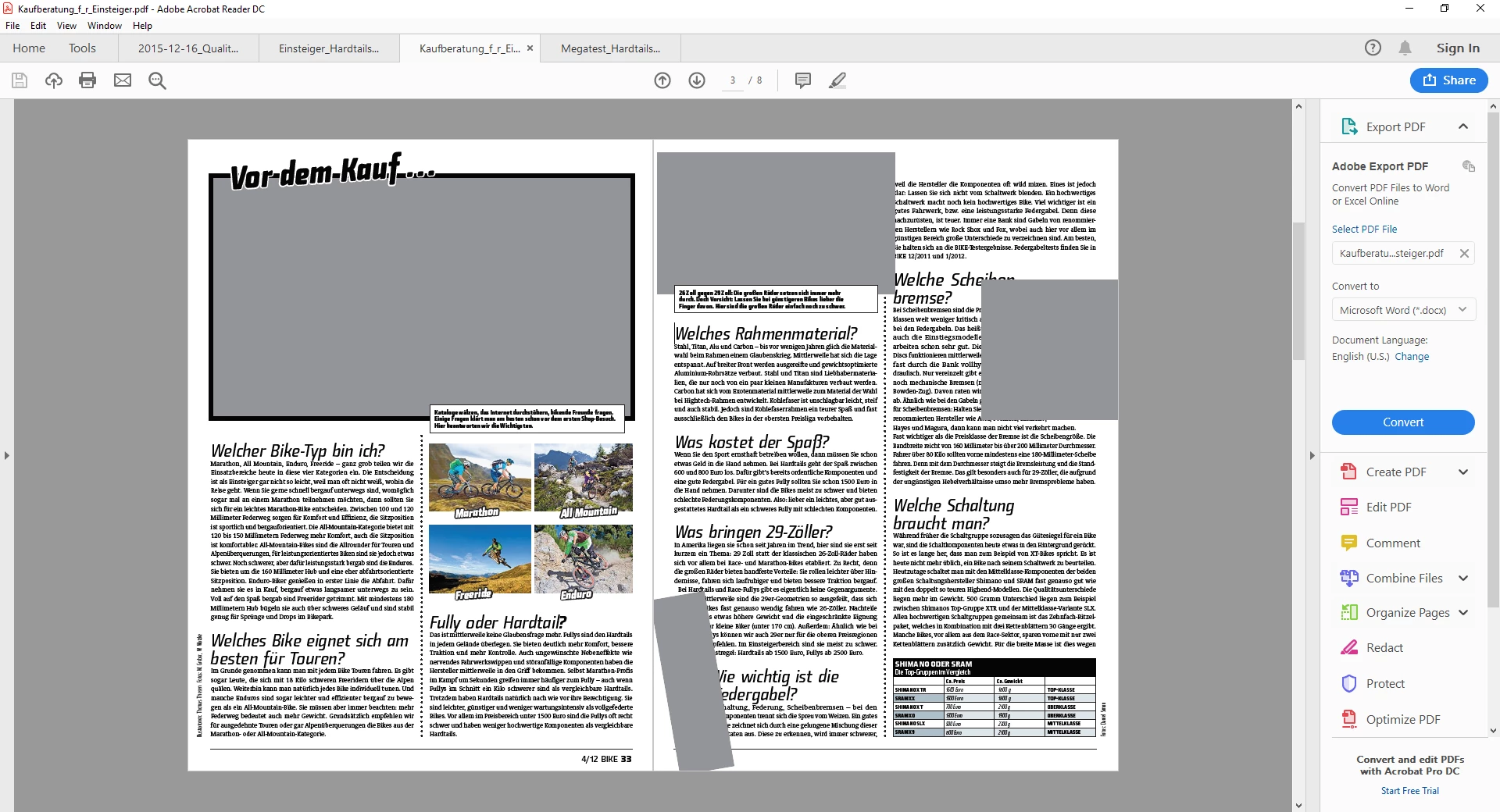Remove selected file Kaufberatu...steiger.pdf
Screen dimensions: 1500x812
click(1464, 253)
